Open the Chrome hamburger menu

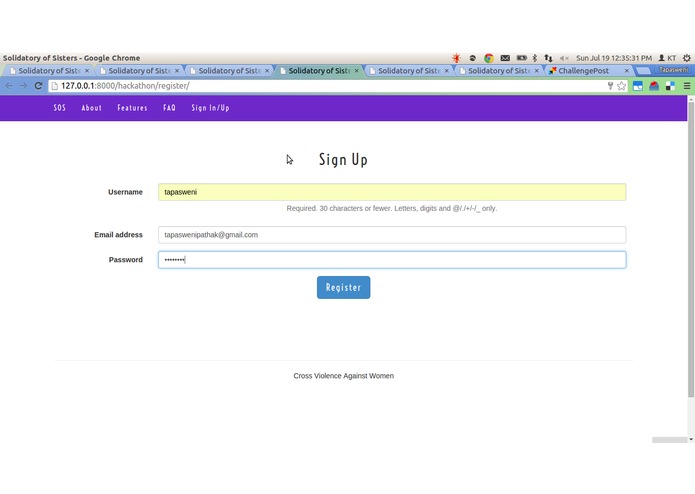pyautogui.click(x=687, y=86)
